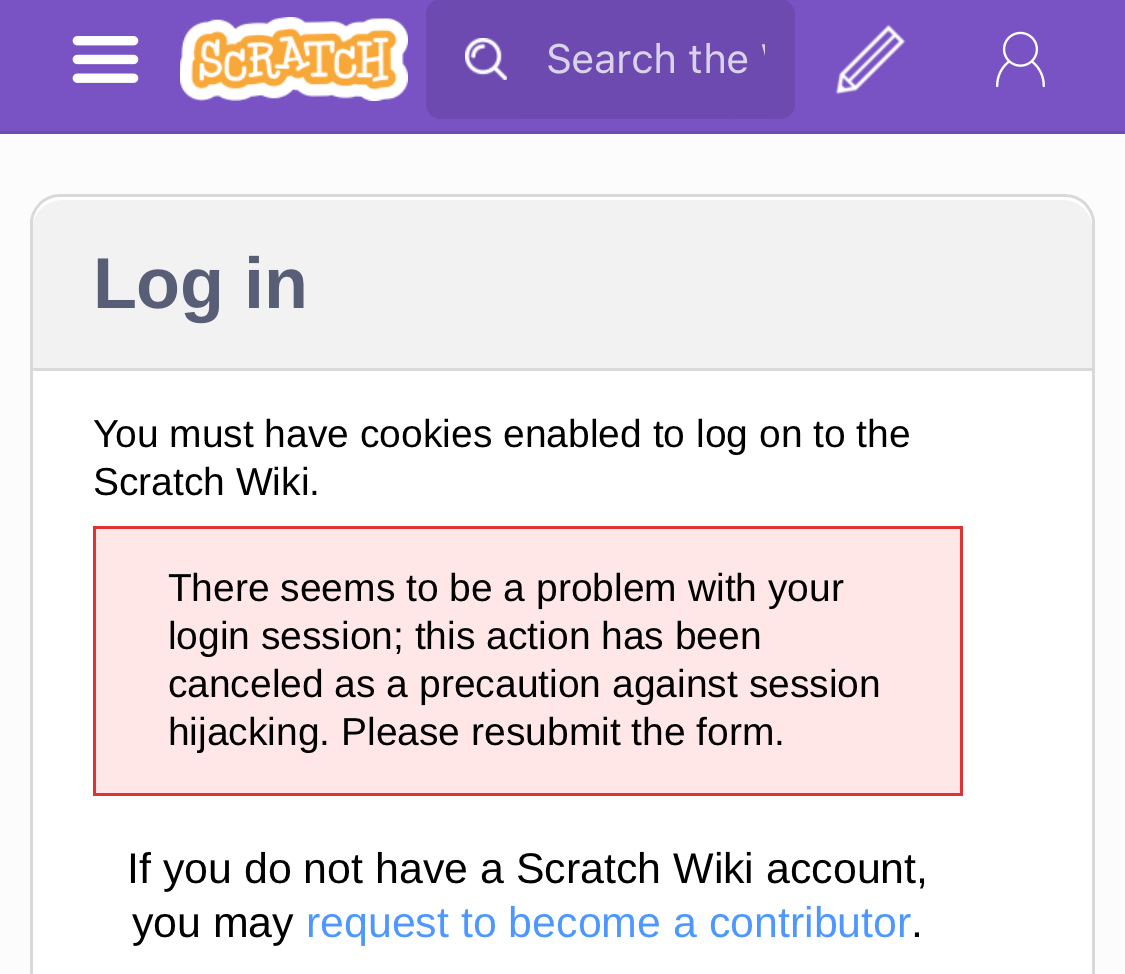The width and height of the screenshot is (1125, 974).
Task: Select the Log in page heading
Action: pyautogui.click(x=199, y=283)
